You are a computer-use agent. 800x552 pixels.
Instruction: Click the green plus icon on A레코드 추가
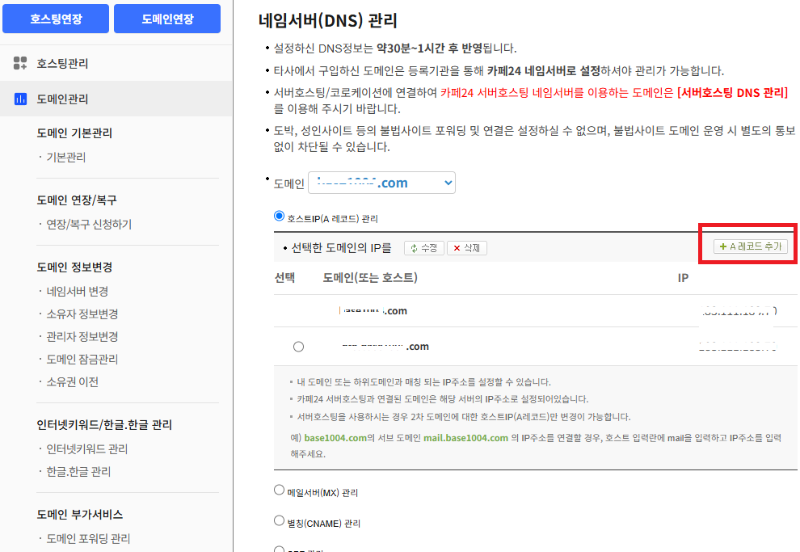[x=722, y=246]
